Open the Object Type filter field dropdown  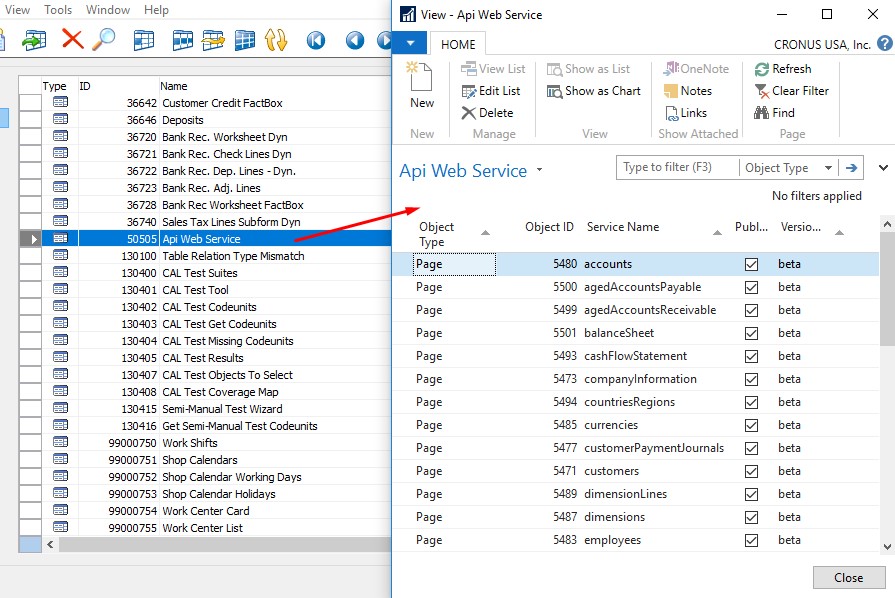[828, 168]
